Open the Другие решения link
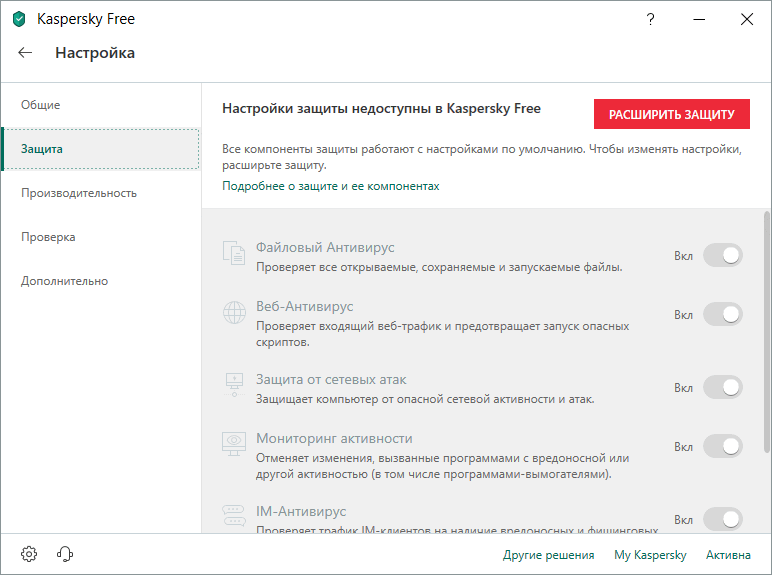772x575 pixels. (548, 555)
